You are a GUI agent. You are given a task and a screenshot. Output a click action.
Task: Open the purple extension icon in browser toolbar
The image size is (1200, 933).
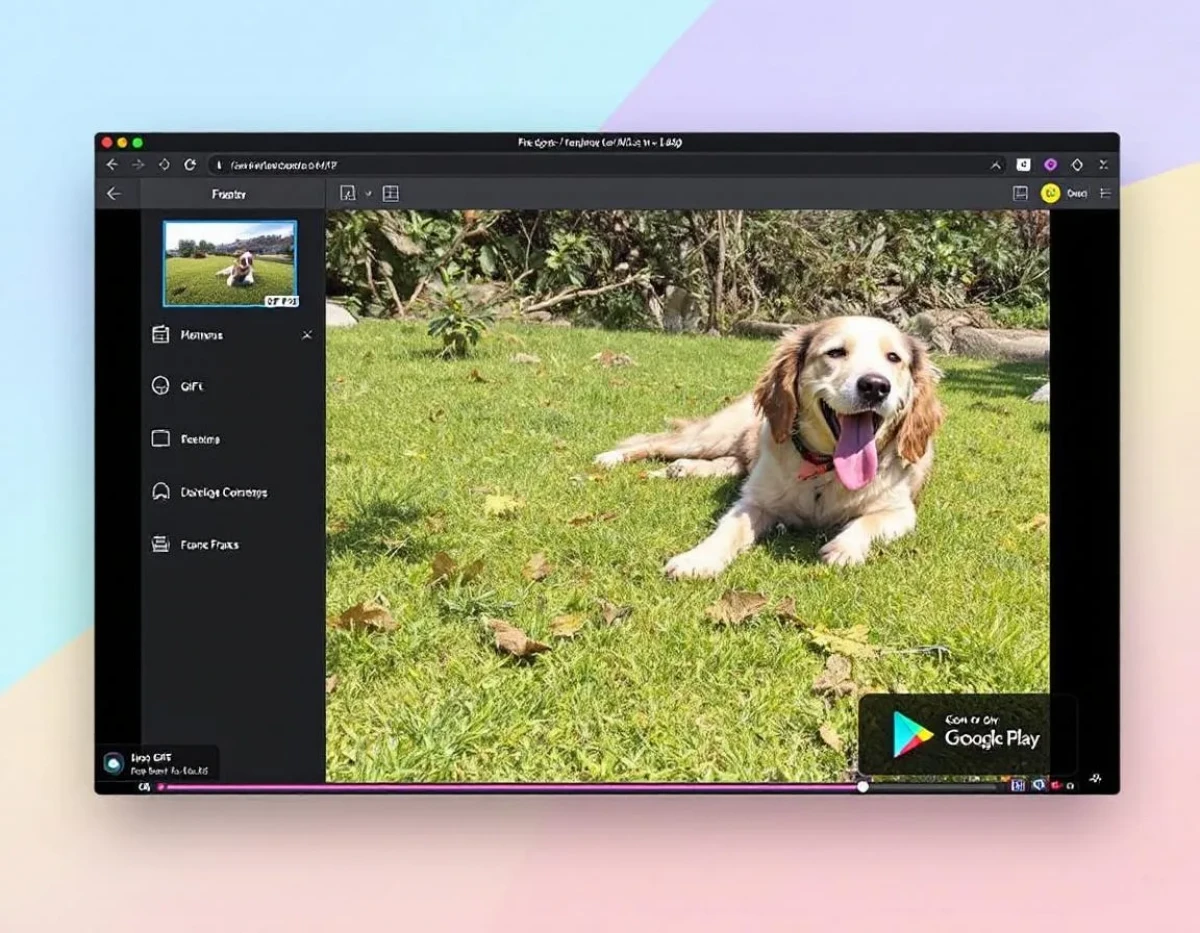[1050, 164]
